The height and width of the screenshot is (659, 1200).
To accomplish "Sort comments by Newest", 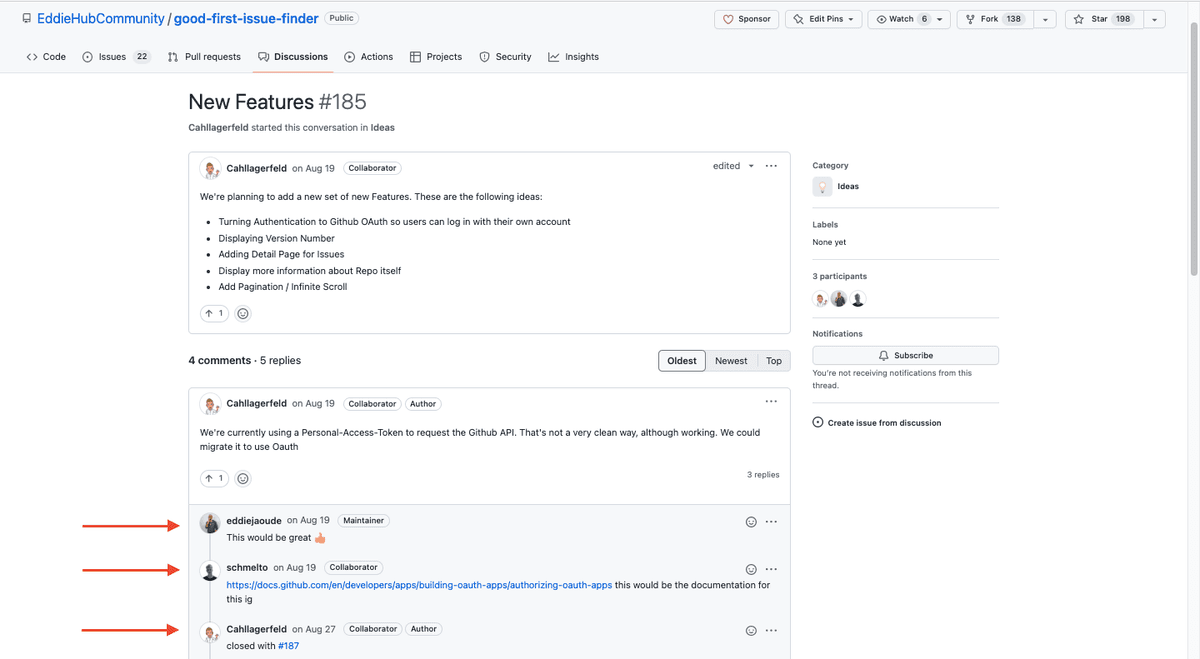I will pyautogui.click(x=731, y=361).
